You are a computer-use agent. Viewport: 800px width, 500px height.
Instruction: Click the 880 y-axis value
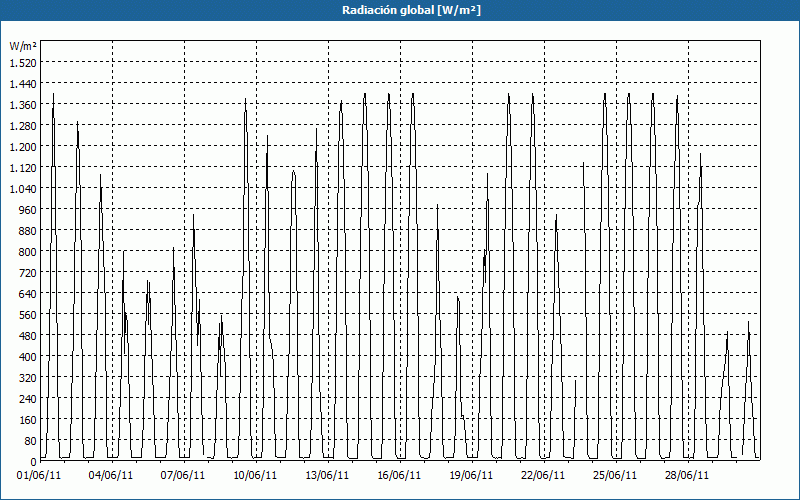[x=28, y=231]
